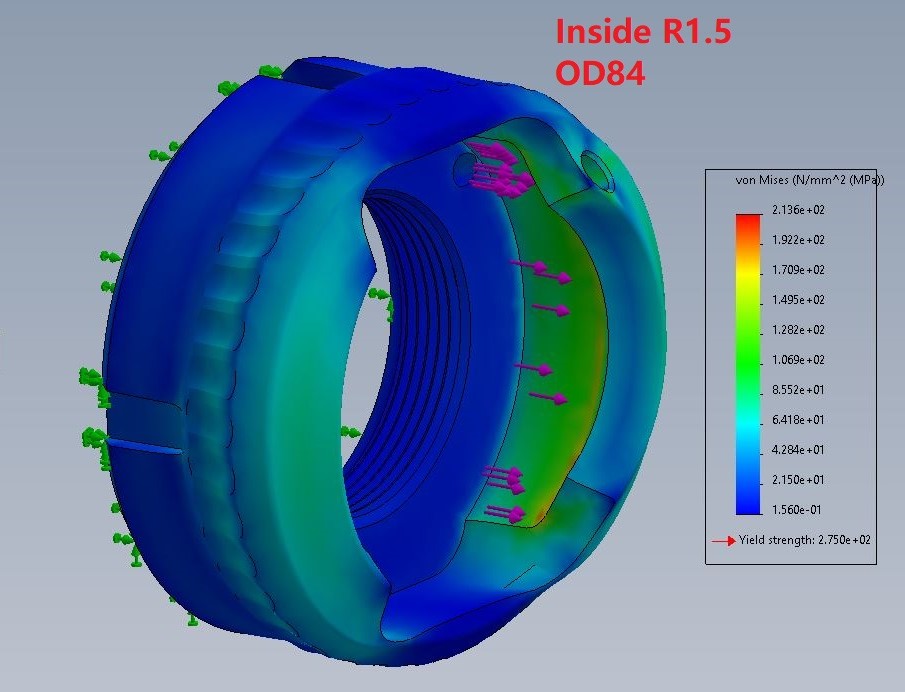
Task: Click the von Mises legend title
Action: point(810,180)
